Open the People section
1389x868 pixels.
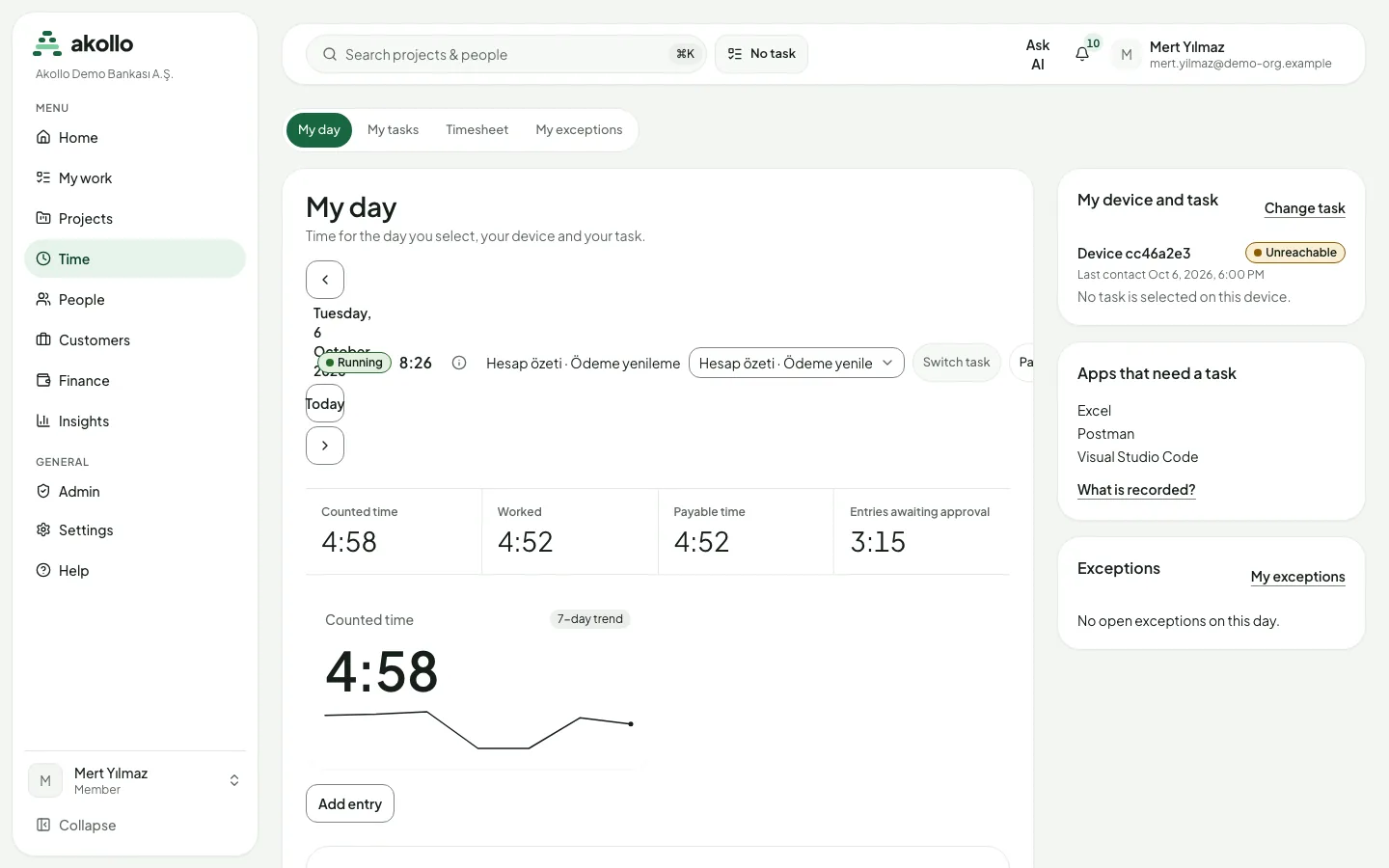tap(135, 300)
